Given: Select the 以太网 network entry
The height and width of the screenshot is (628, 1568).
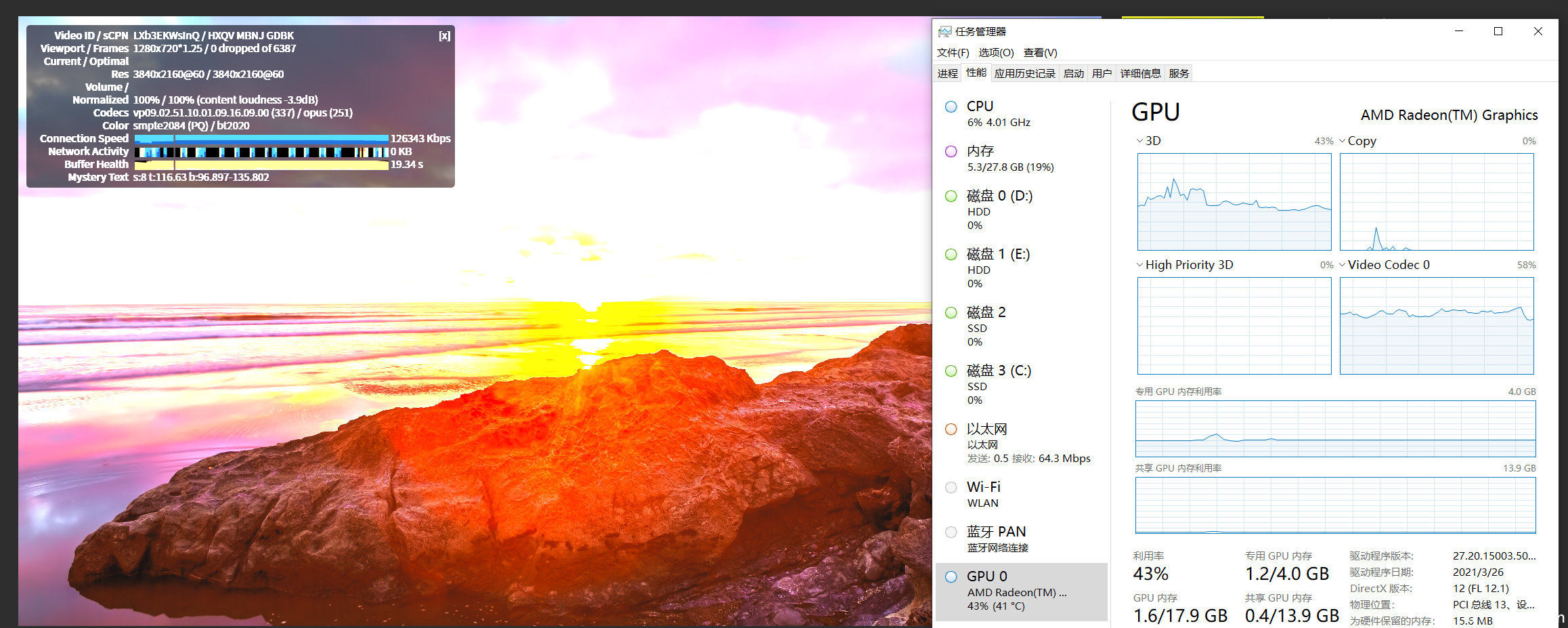Looking at the screenshot, I should 1021,443.
